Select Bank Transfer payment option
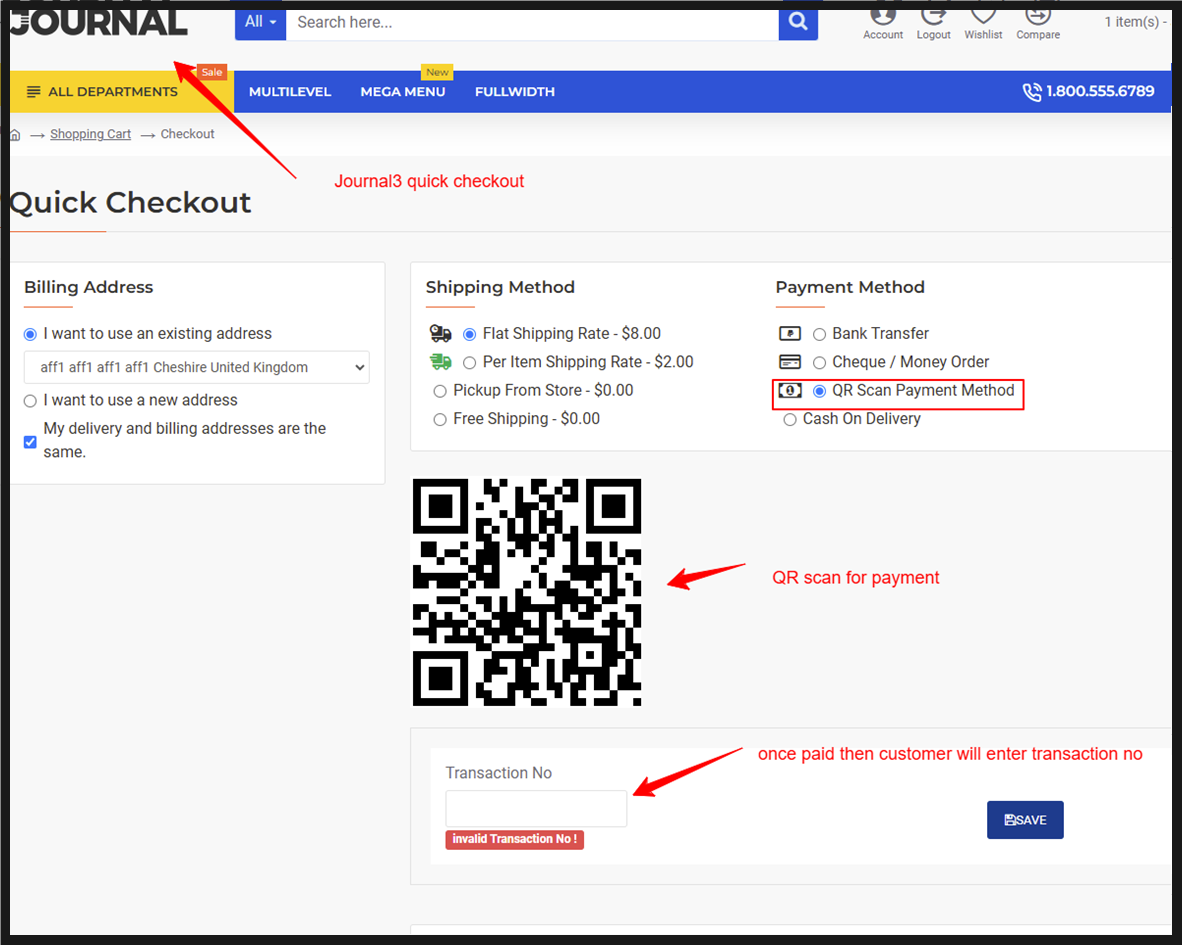The height and width of the screenshot is (945, 1182). tap(819, 334)
